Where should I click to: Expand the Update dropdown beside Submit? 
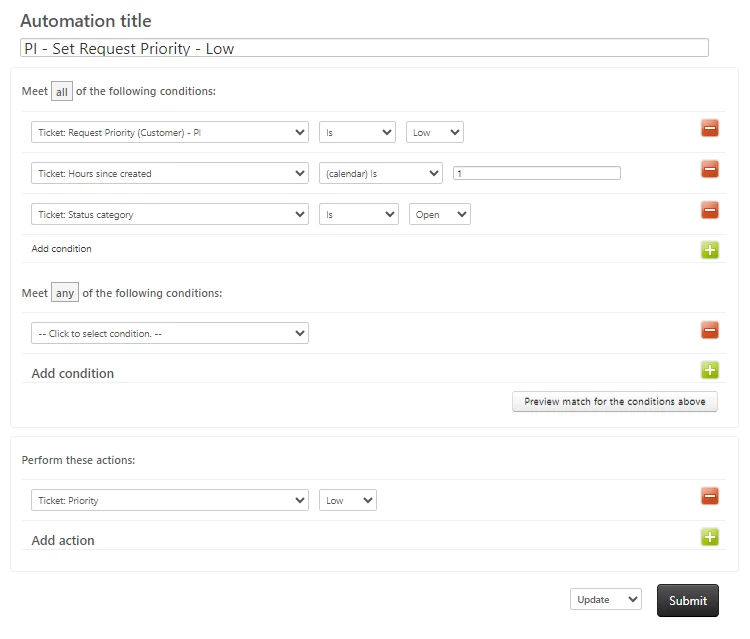pyautogui.click(x=606, y=599)
